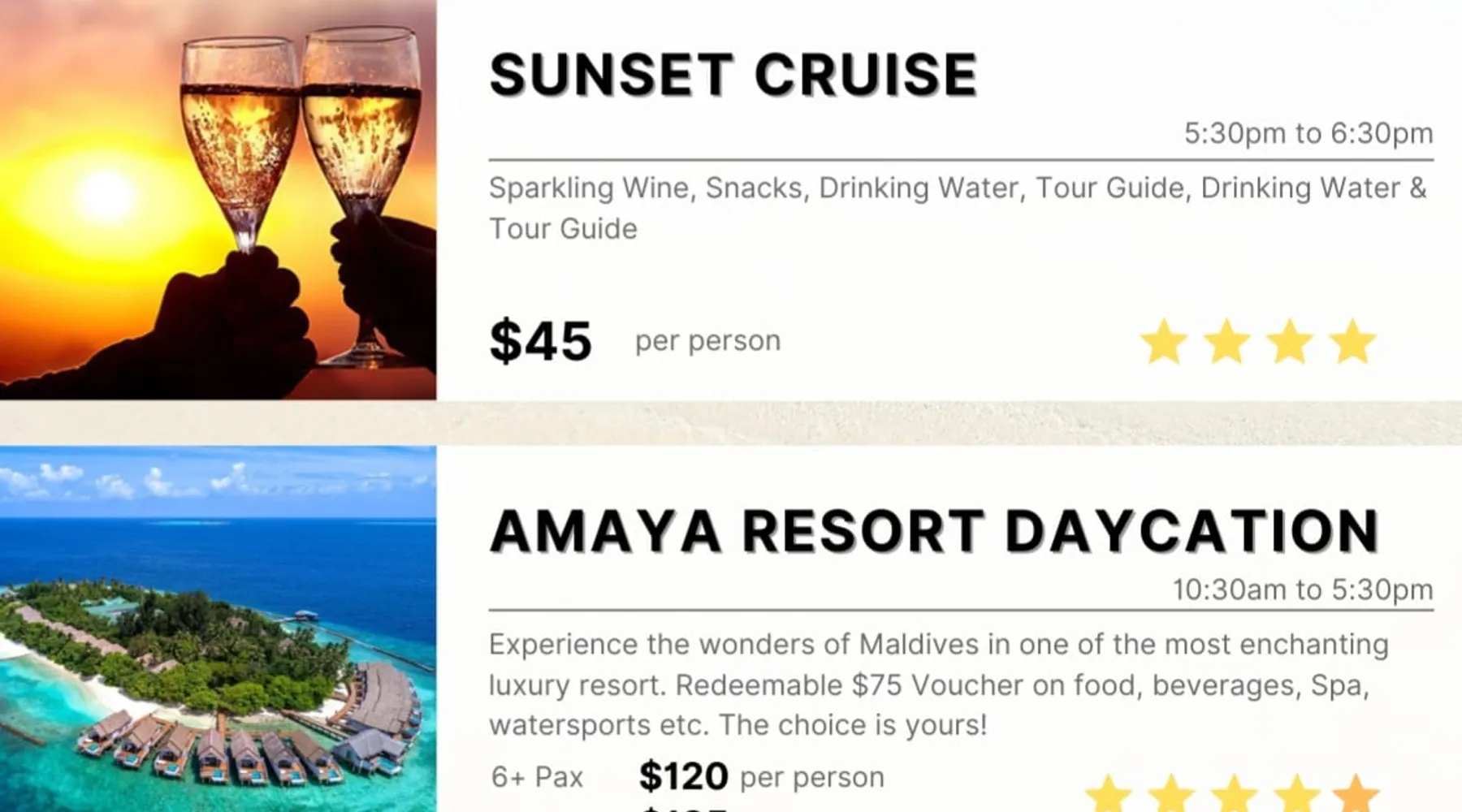This screenshot has height=812, width=1462.
Task: Open the Amaya Resort Daycation heading
Action: click(934, 531)
